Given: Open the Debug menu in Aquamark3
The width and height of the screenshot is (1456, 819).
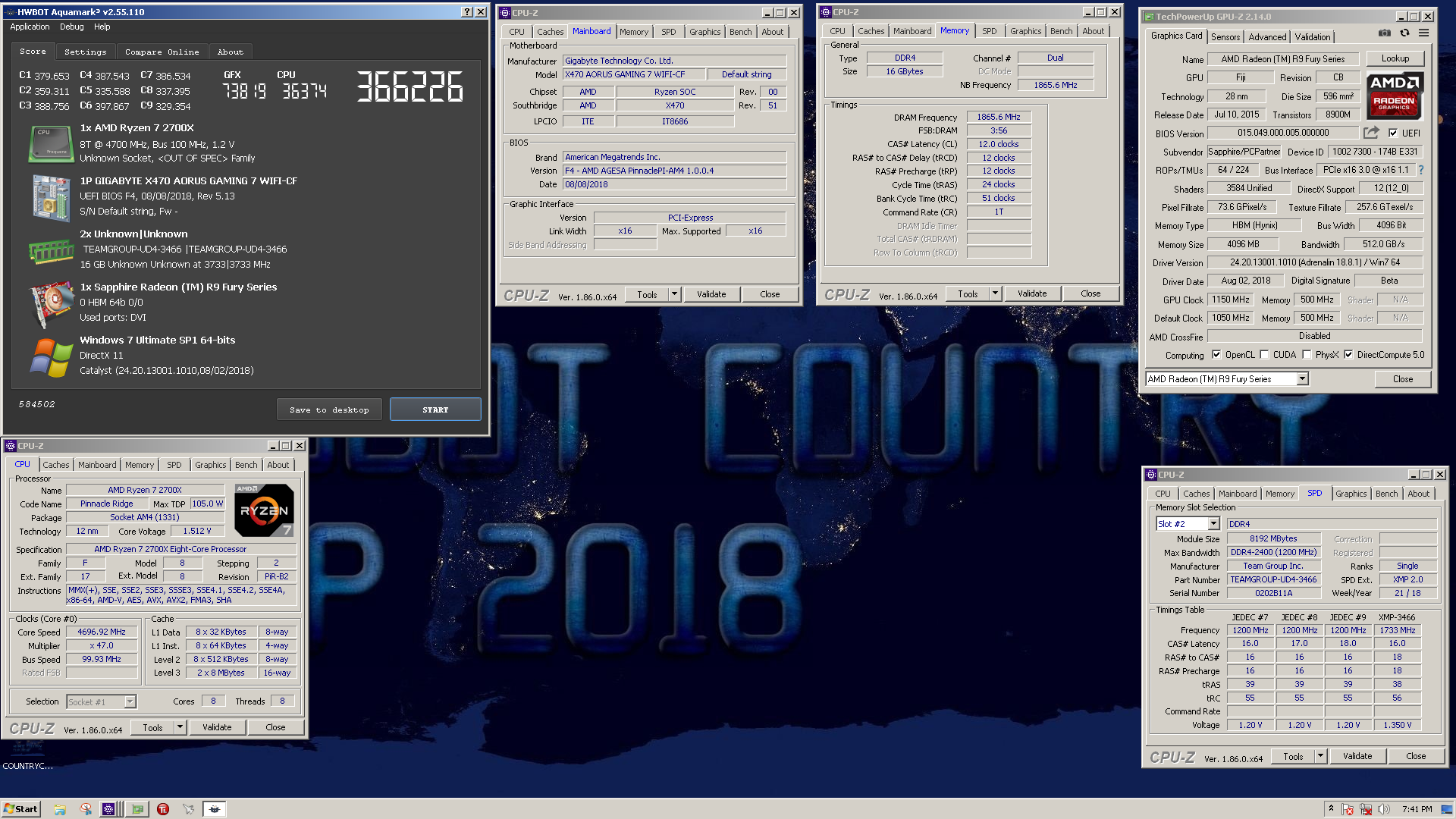Looking at the screenshot, I should pos(72,27).
